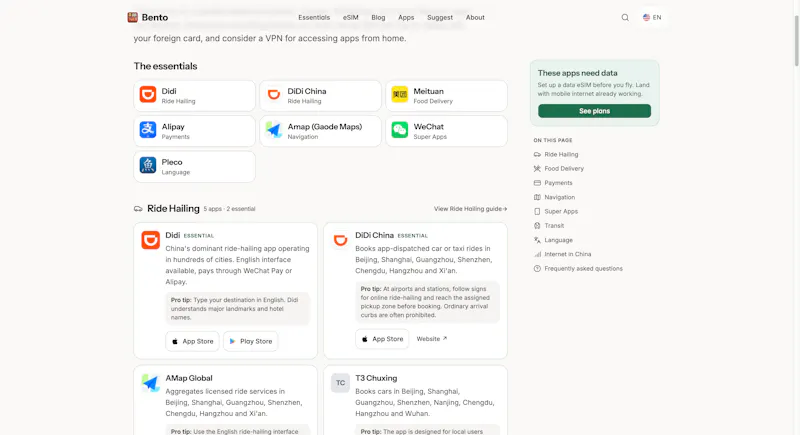Click the T3 Chuxing TC placeholder icon
Image resolution: width=800 pixels, height=435 pixels.
pyautogui.click(x=340, y=382)
